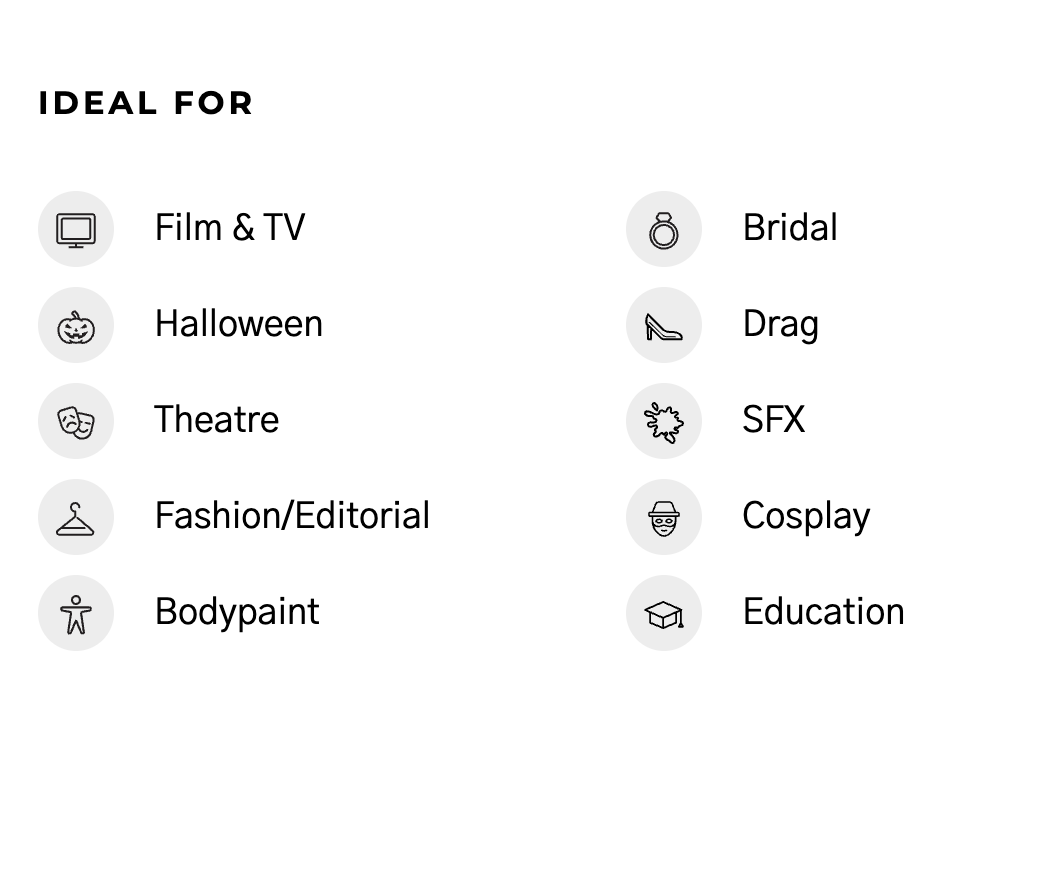Click the television icon for Film & TV
Screen dimensions: 1054x878
76,229
